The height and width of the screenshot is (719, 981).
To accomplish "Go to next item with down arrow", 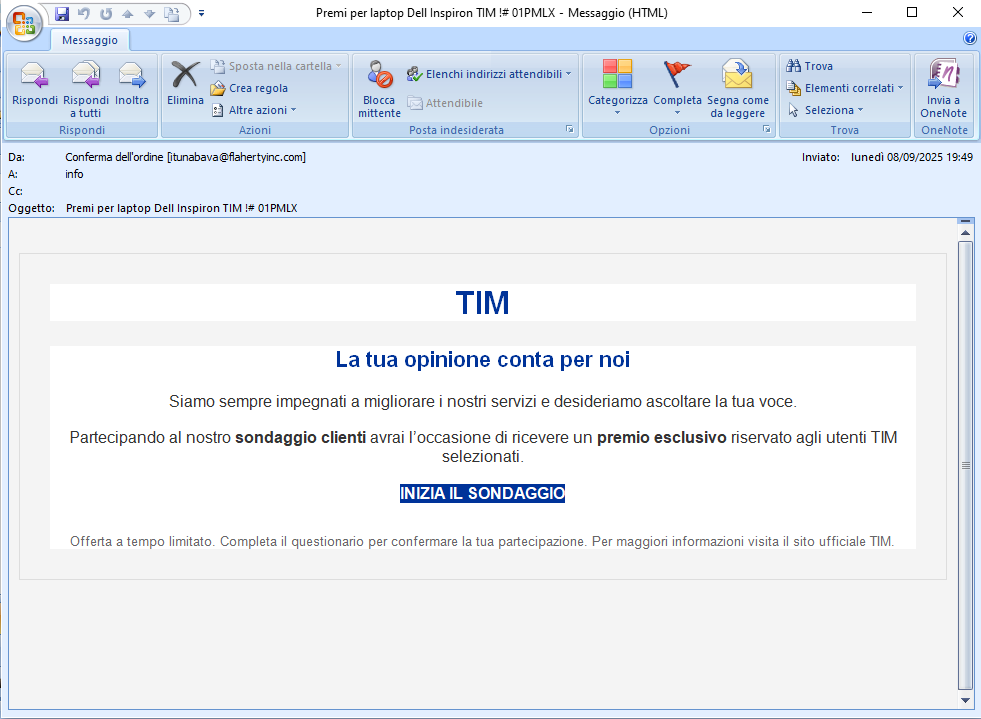I will [150, 13].
